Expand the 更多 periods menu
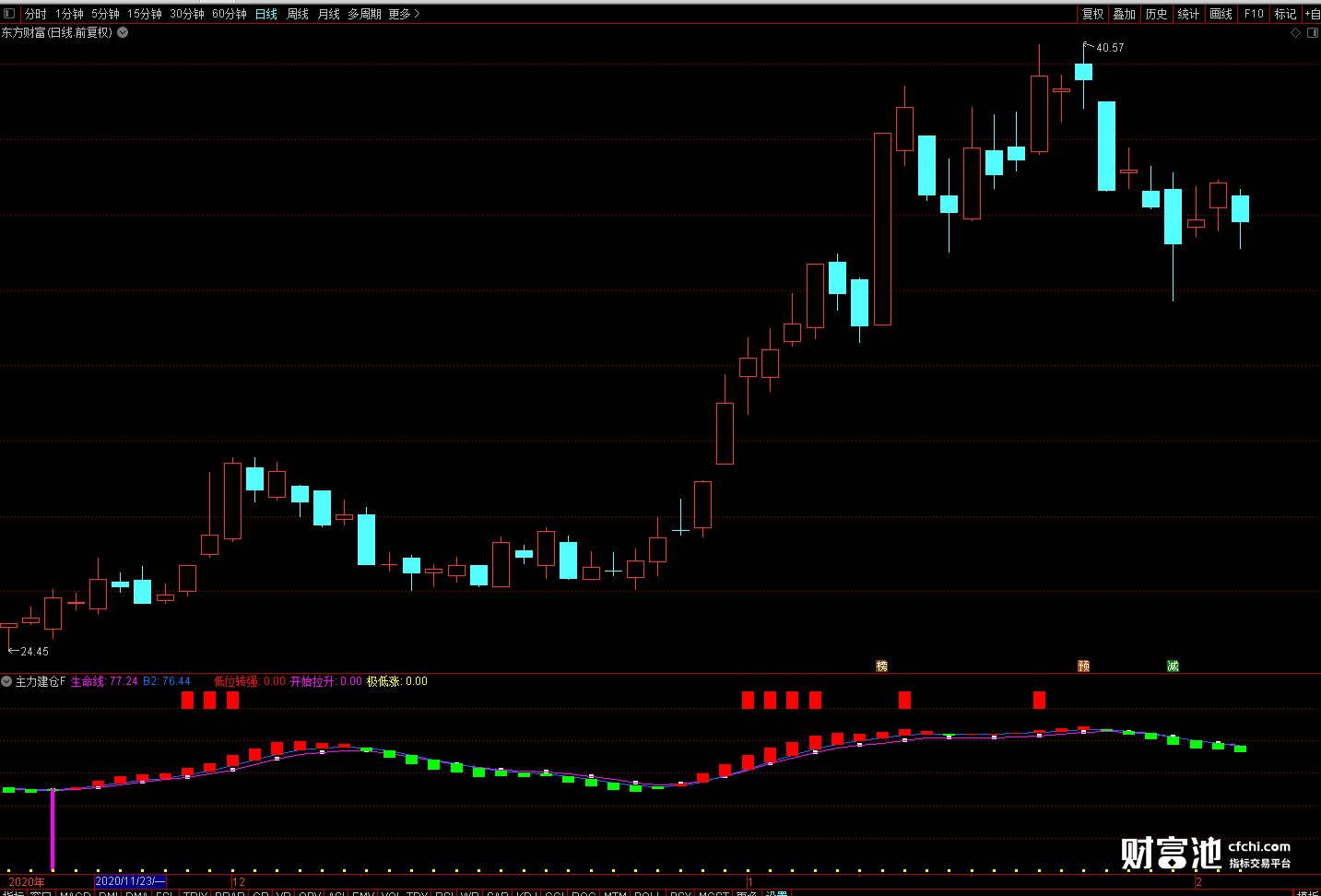This screenshot has width=1321, height=896. tap(404, 14)
